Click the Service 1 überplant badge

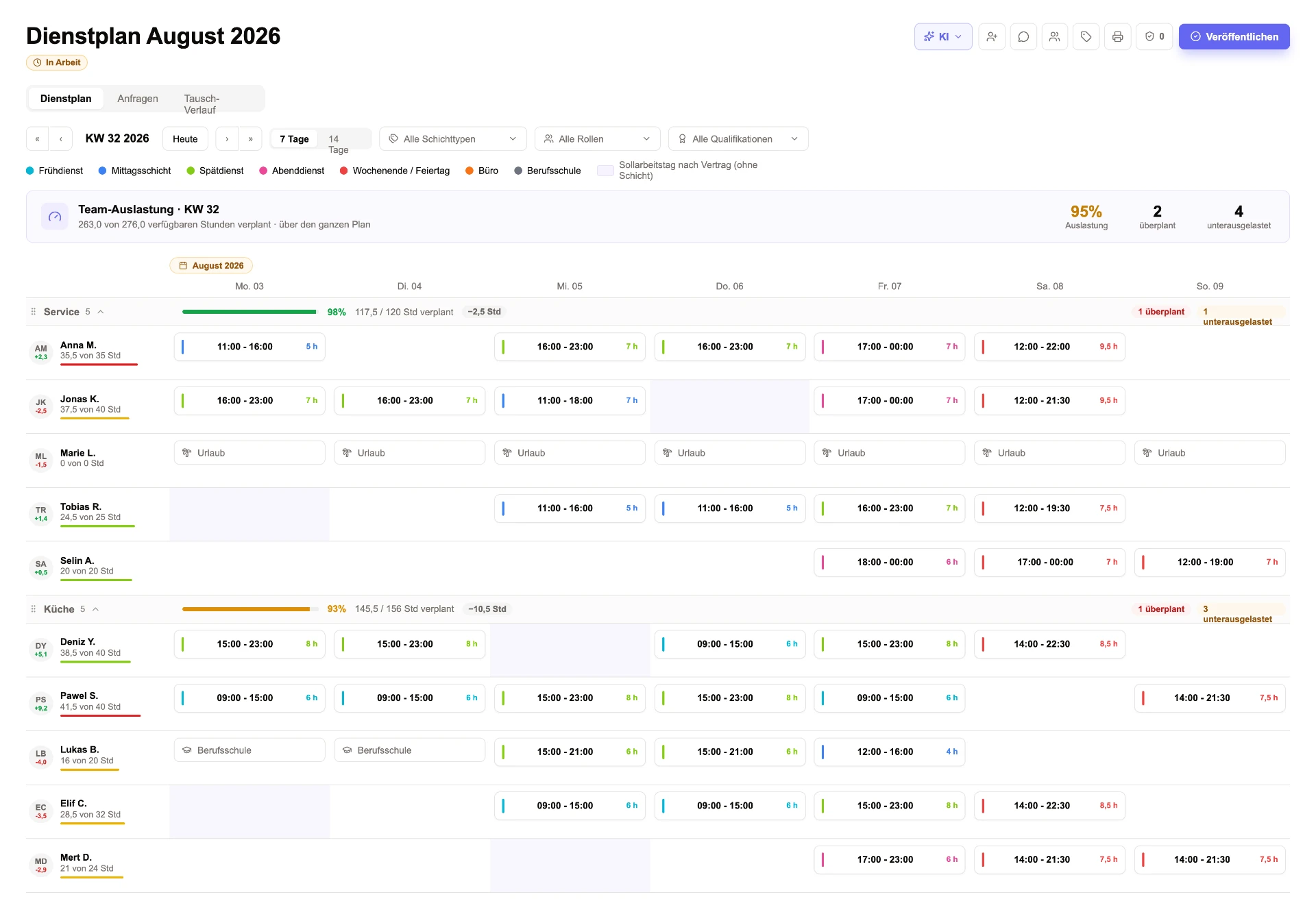(x=1161, y=312)
